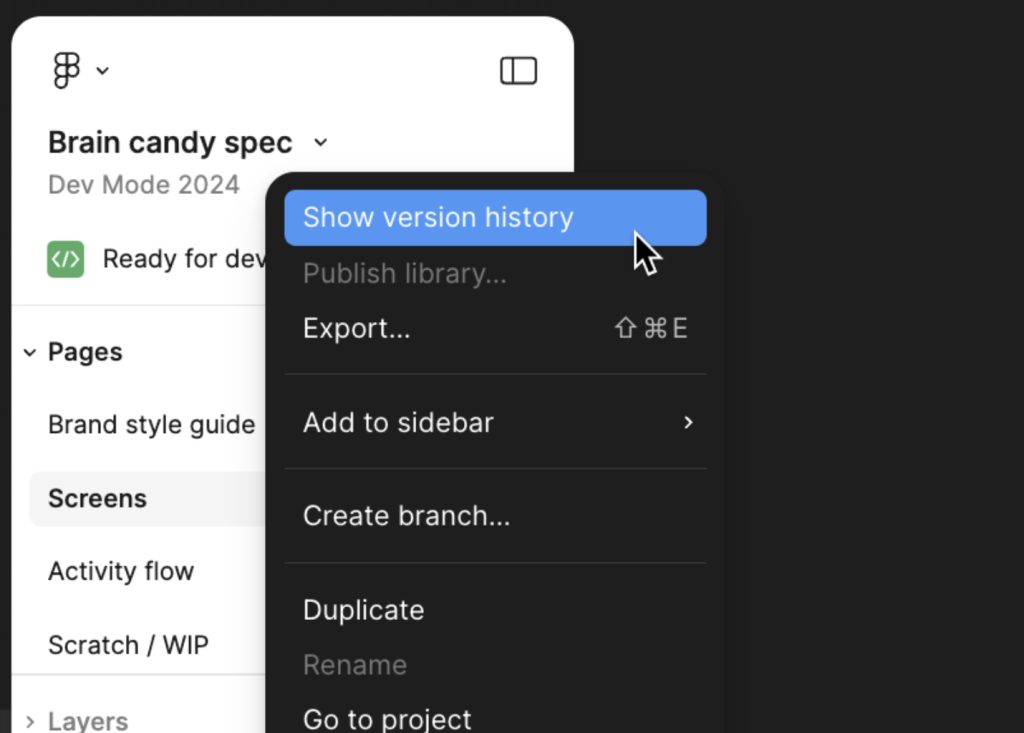Open dropdown next to Brain candy spec title

[321, 142]
